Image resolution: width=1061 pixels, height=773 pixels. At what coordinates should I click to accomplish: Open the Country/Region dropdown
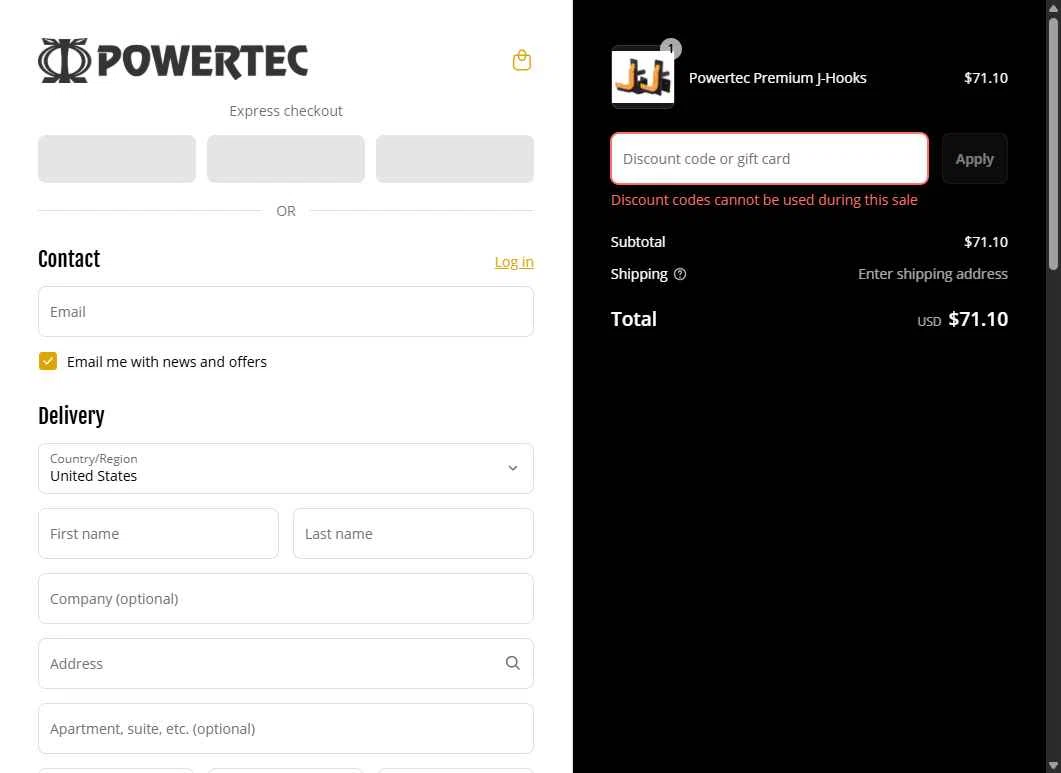point(286,468)
